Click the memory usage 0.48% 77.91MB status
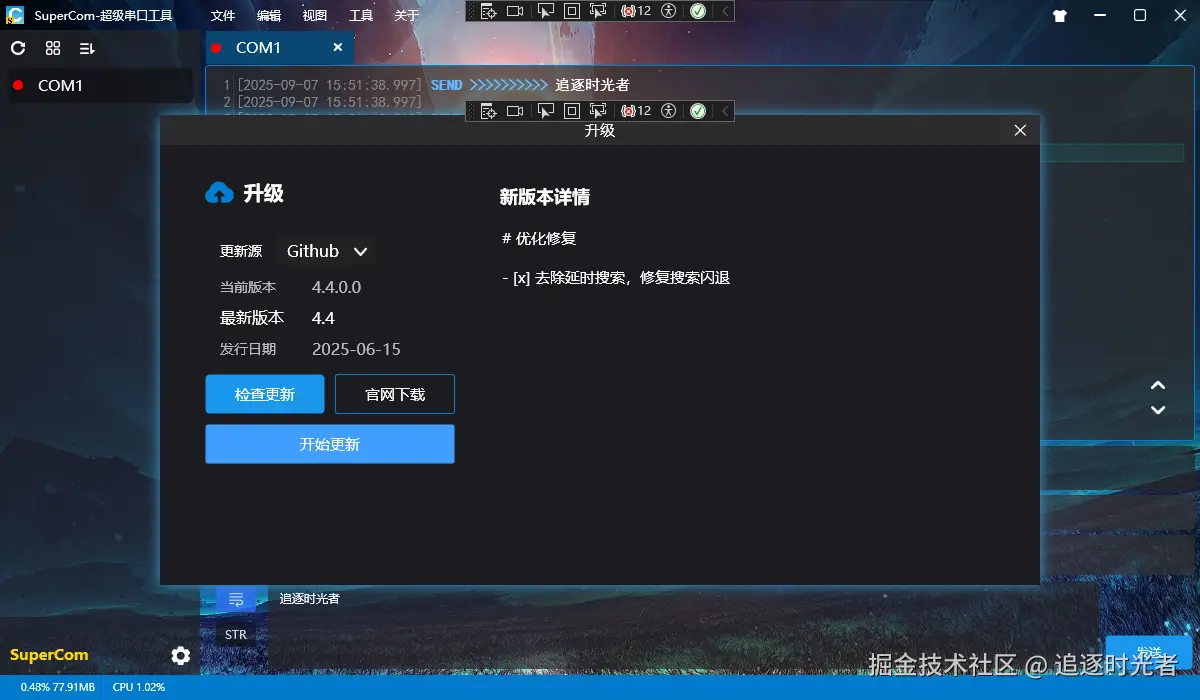Viewport: 1200px width, 700px height. [x=58, y=687]
